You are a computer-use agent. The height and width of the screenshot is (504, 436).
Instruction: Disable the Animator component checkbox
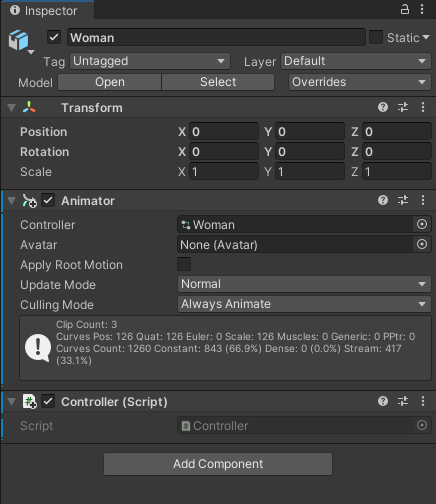(x=48, y=201)
